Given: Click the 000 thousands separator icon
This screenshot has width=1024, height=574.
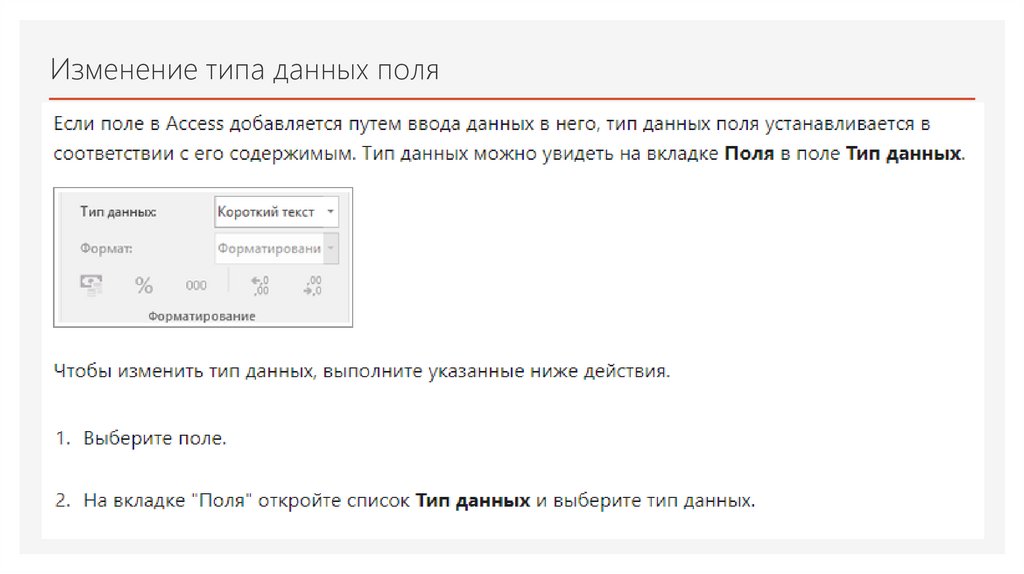Looking at the screenshot, I should [196, 285].
